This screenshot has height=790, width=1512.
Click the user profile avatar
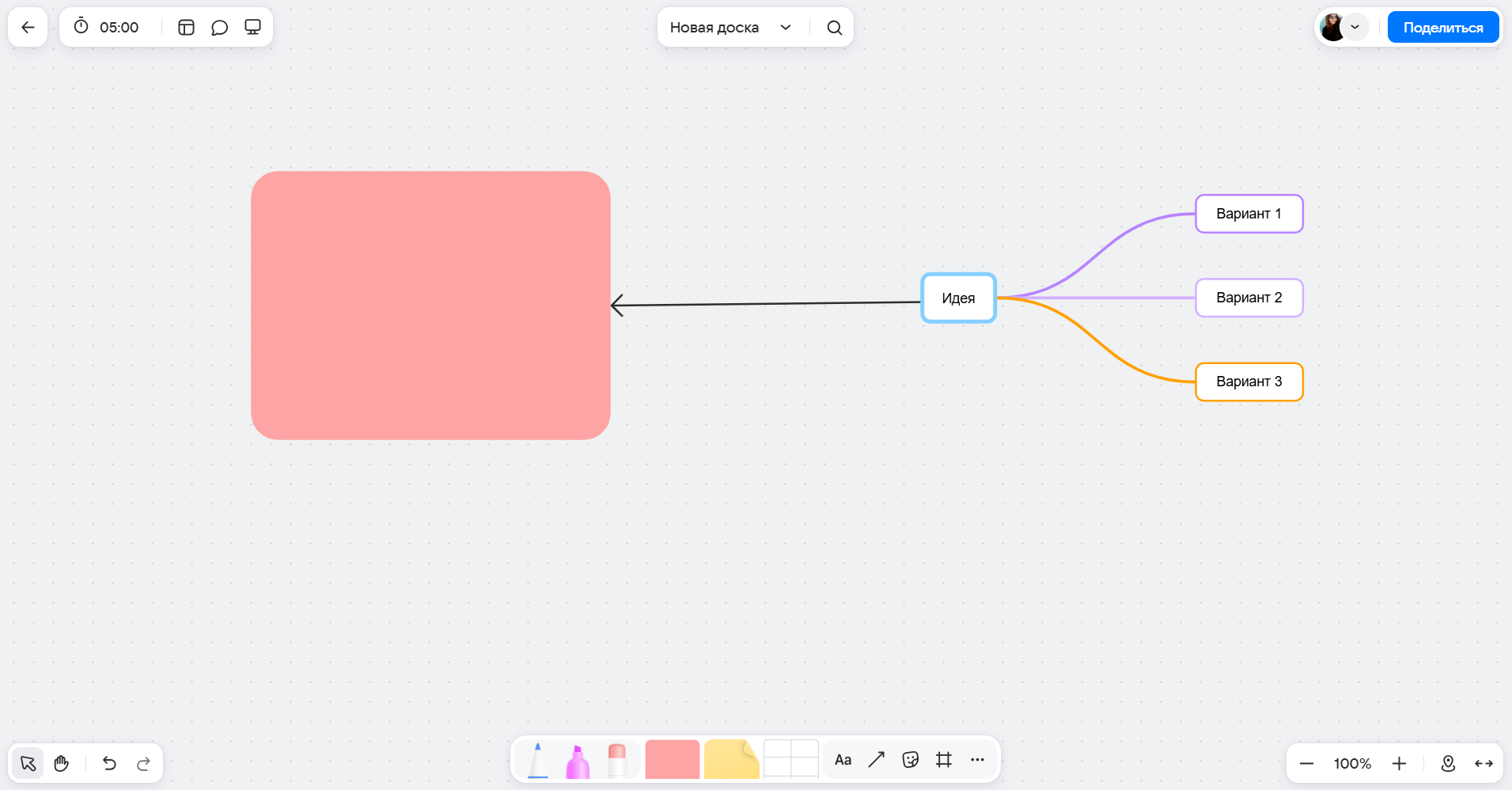click(x=1332, y=27)
